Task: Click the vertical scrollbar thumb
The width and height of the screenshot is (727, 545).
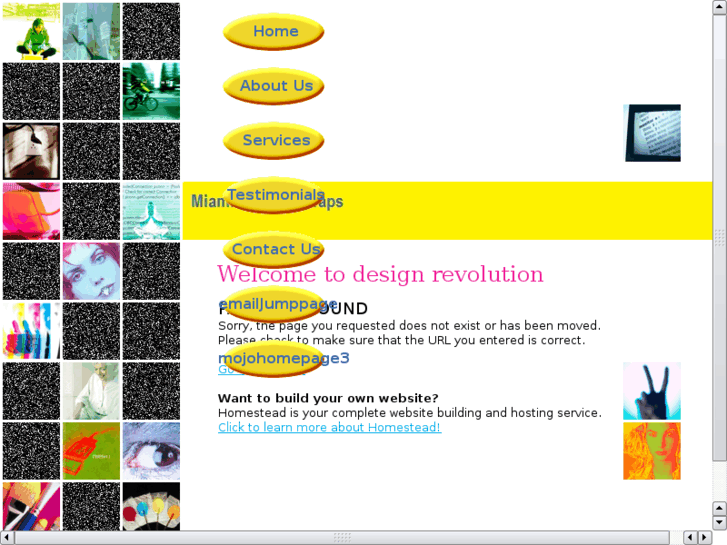Action: click(x=719, y=237)
